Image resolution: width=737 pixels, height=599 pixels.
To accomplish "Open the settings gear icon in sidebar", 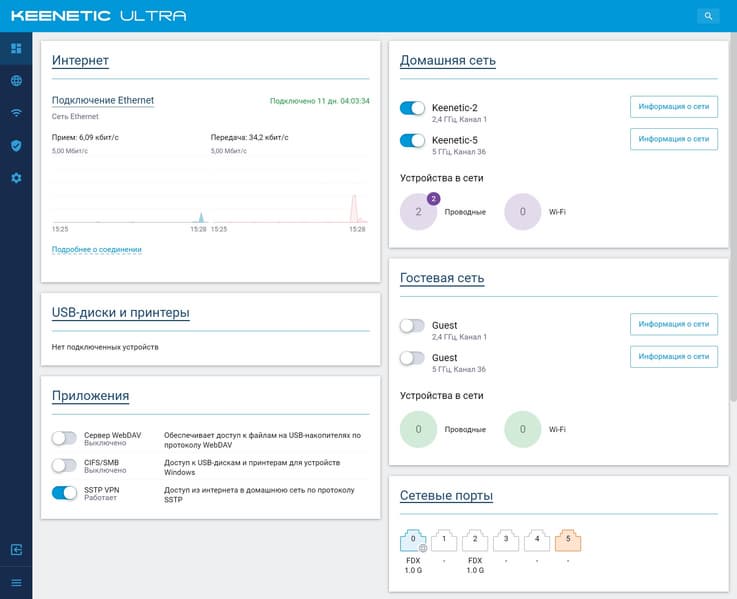I will 16,178.
